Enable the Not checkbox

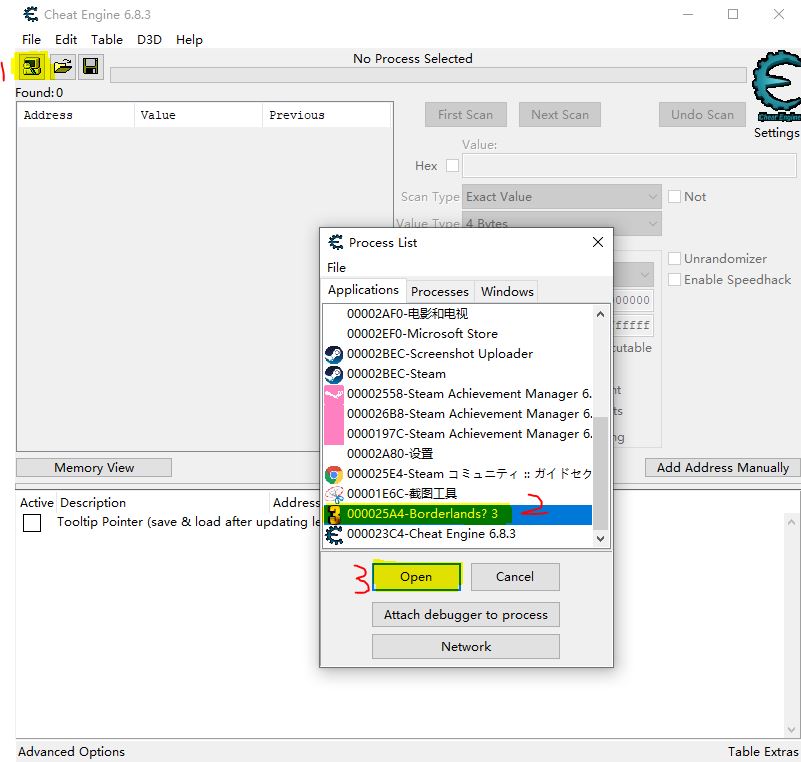point(674,197)
